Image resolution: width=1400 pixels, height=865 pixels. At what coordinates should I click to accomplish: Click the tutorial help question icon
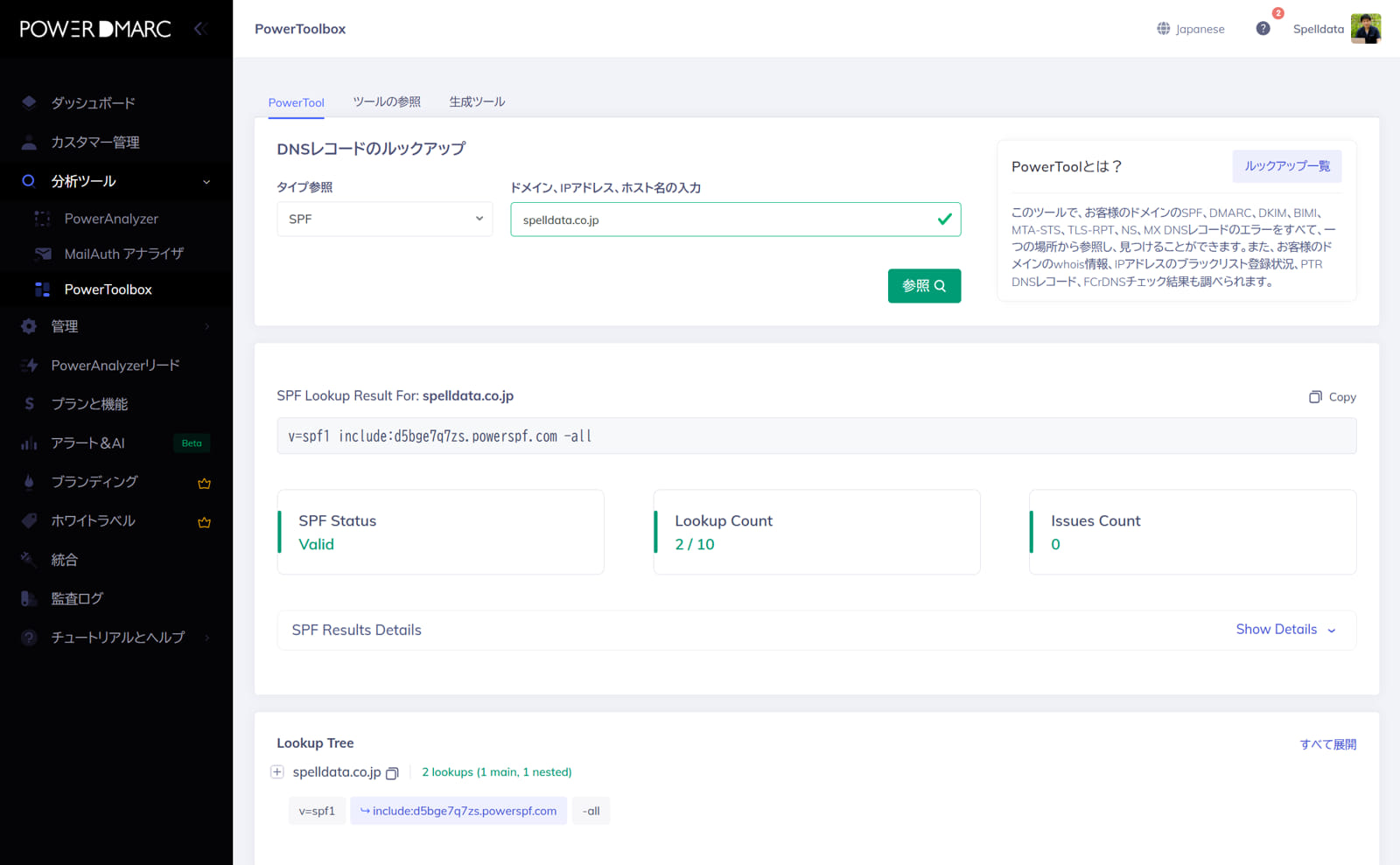pyautogui.click(x=29, y=638)
